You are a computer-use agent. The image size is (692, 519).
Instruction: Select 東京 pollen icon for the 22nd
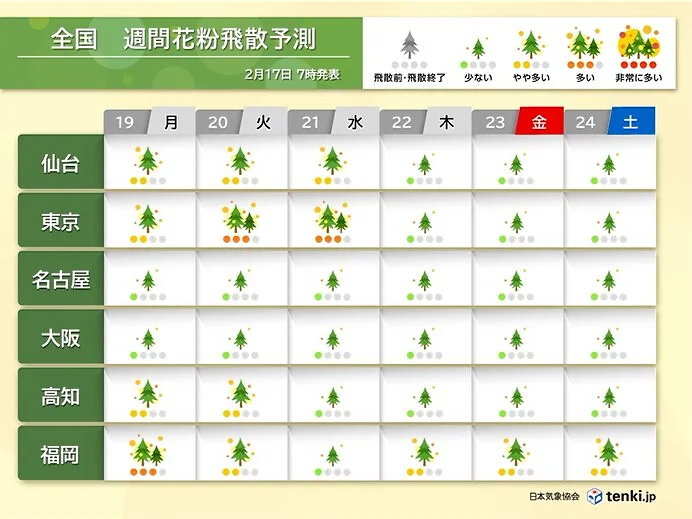coord(425,223)
